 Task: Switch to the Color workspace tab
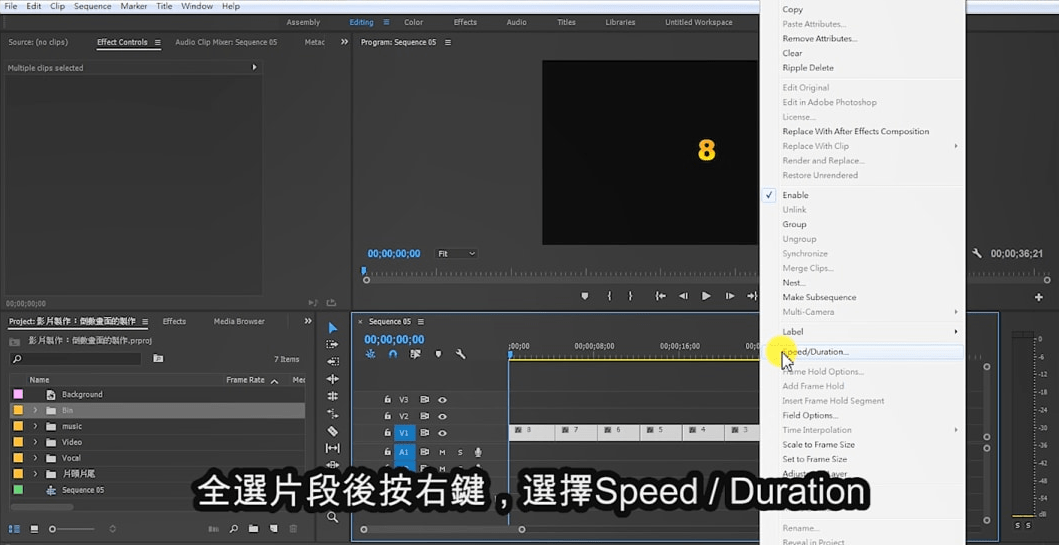[x=413, y=22]
